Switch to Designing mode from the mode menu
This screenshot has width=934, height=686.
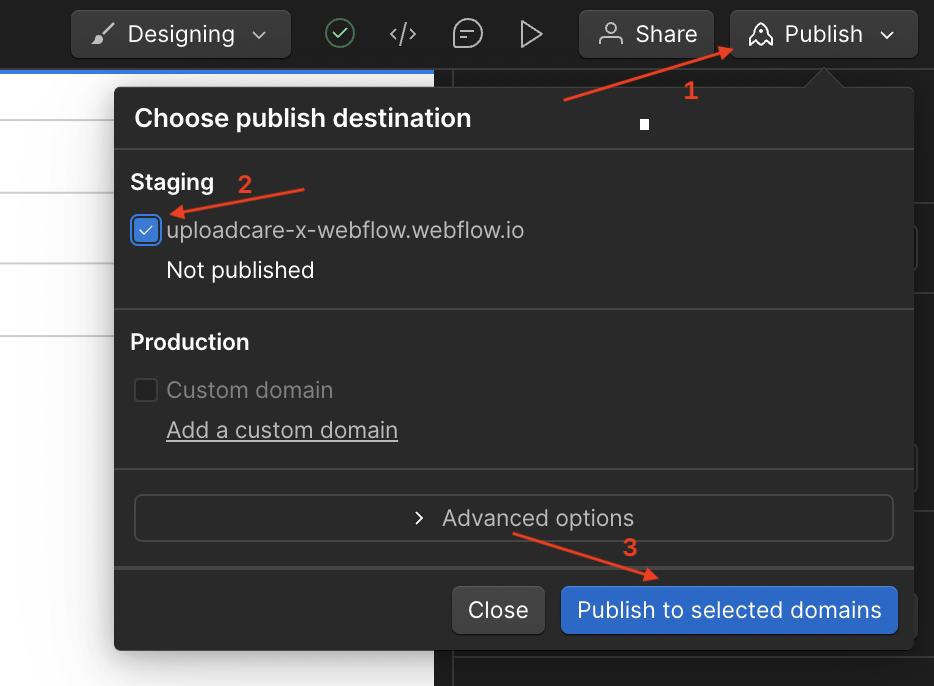click(x=180, y=33)
